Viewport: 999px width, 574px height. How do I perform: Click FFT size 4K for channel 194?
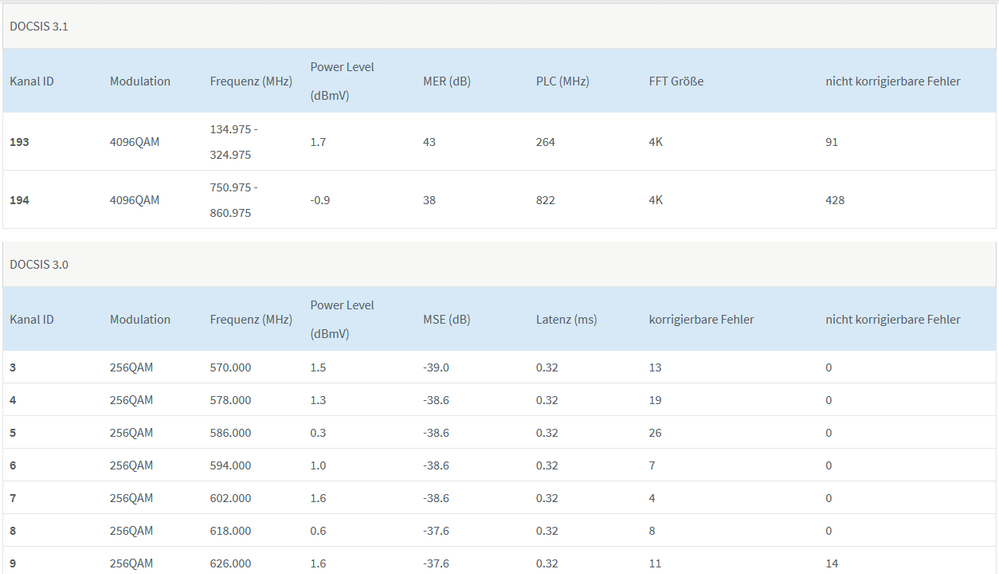coord(656,200)
